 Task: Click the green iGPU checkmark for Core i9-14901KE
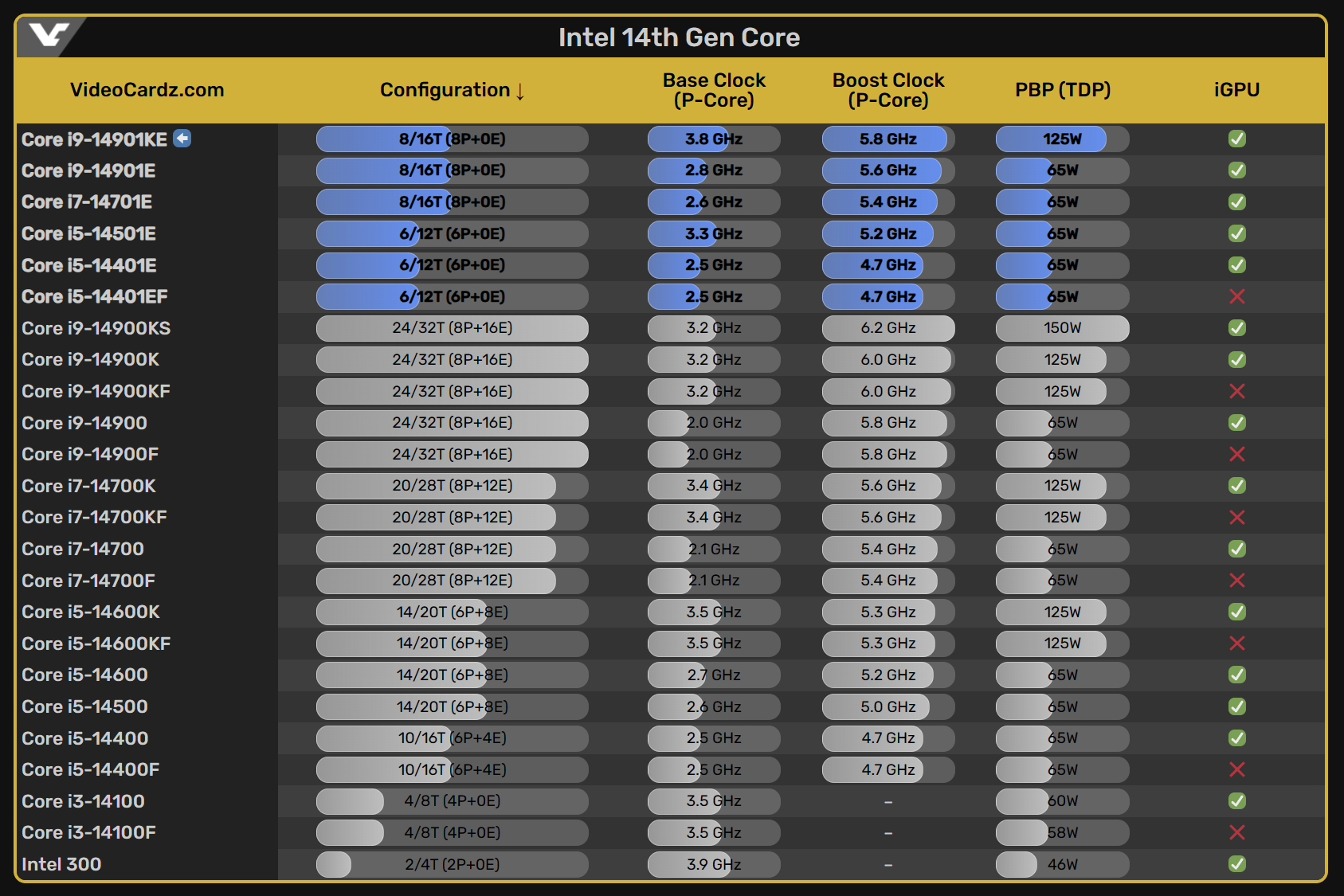click(1237, 139)
